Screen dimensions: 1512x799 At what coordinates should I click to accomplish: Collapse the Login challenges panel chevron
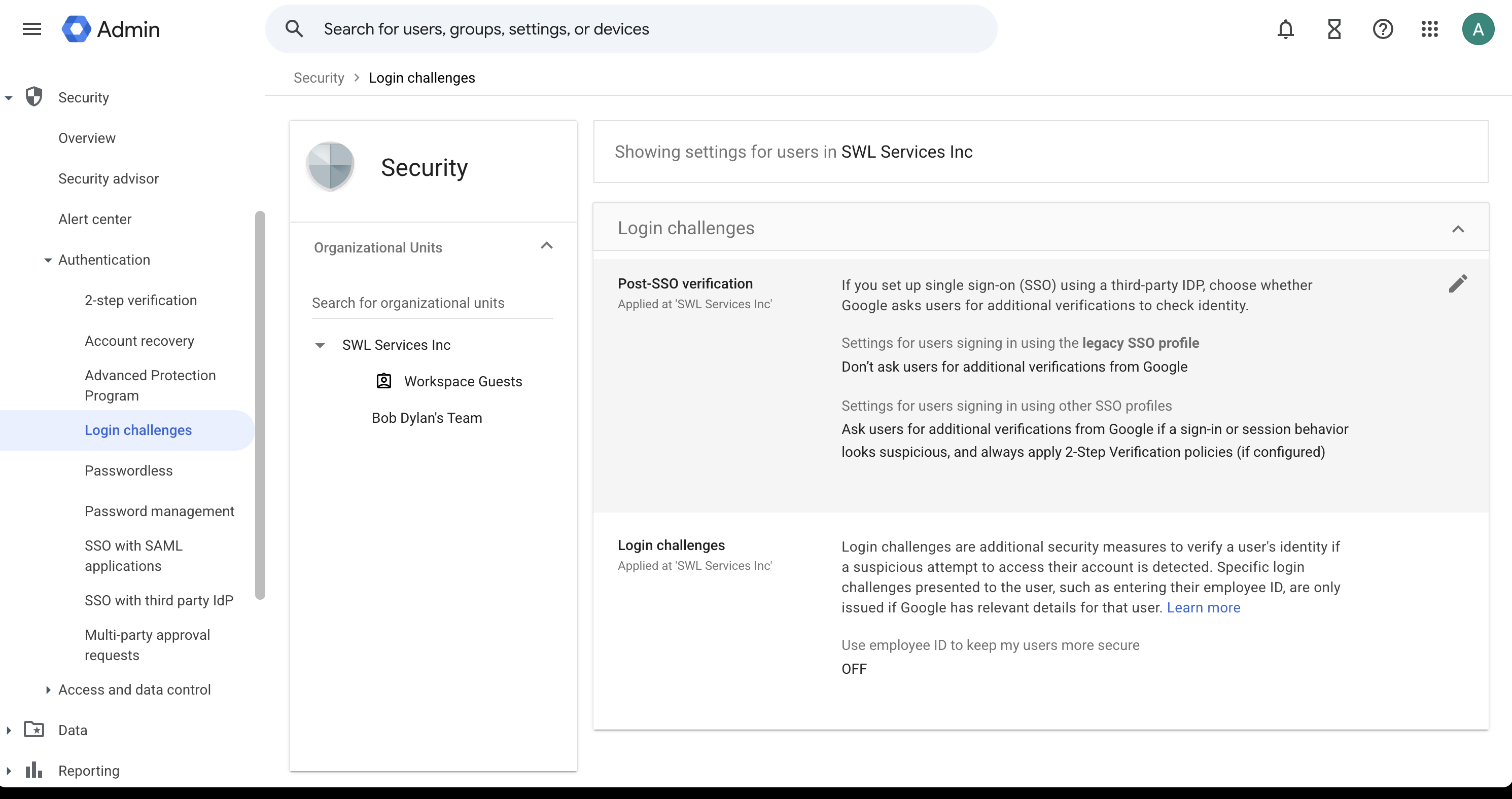coord(1458,229)
